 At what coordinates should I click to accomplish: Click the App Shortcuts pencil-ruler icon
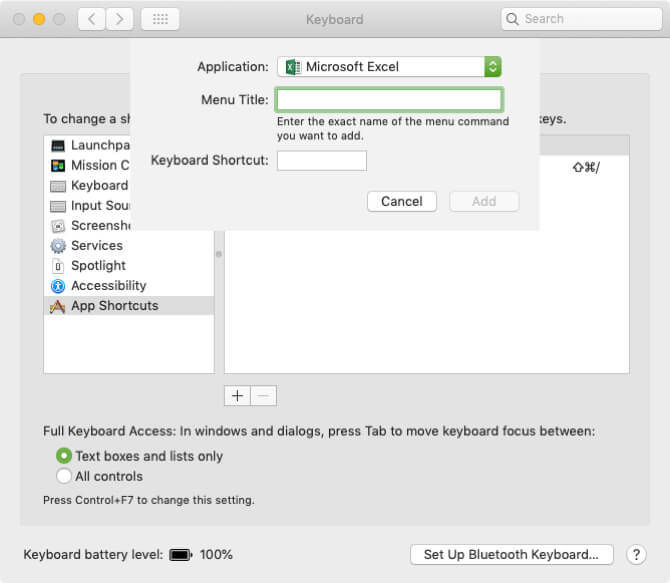pos(57,306)
